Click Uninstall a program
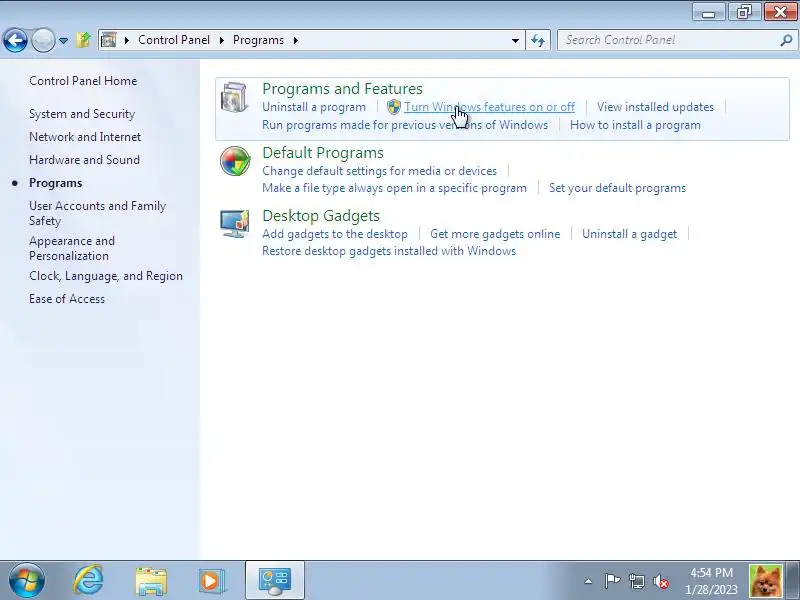The image size is (800, 600). pyautogui.click(x=314, y=107)
